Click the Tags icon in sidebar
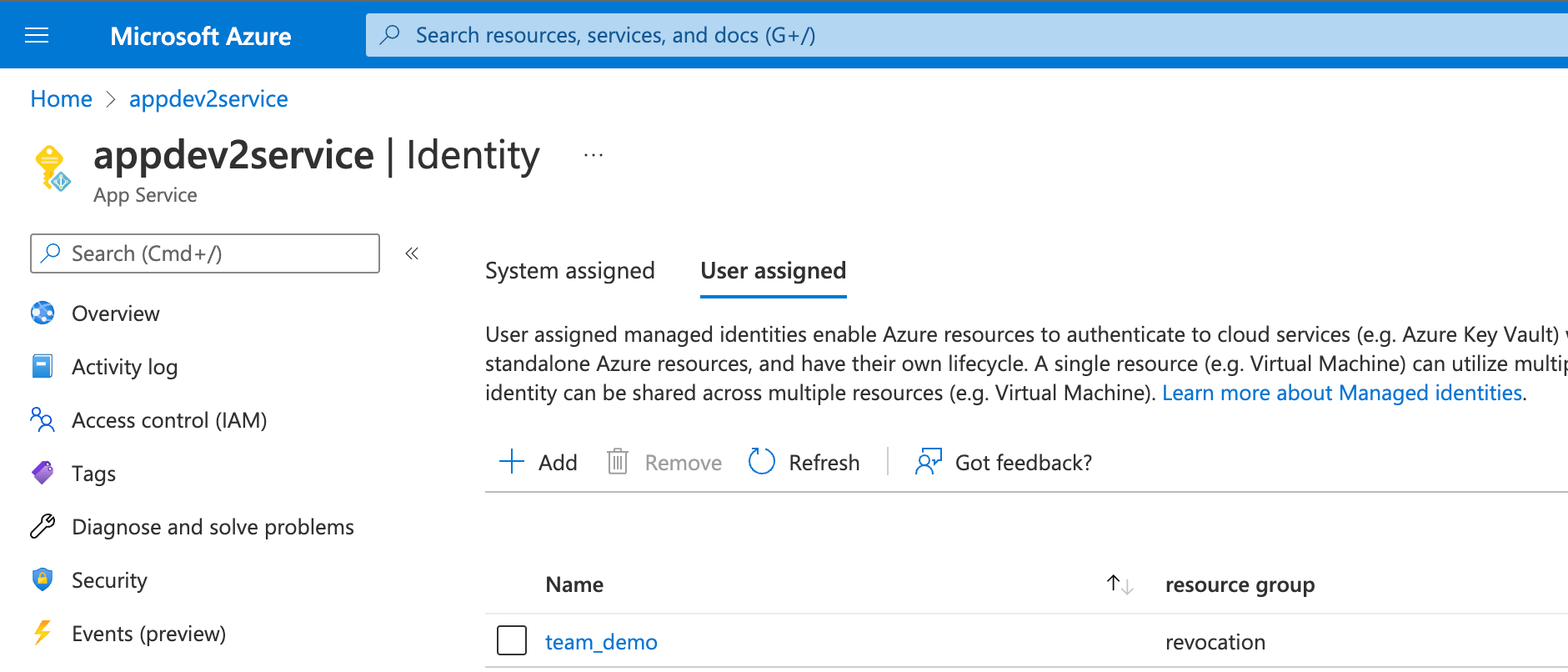Viewport: 1568px width, 672px height. click(43, 473)
